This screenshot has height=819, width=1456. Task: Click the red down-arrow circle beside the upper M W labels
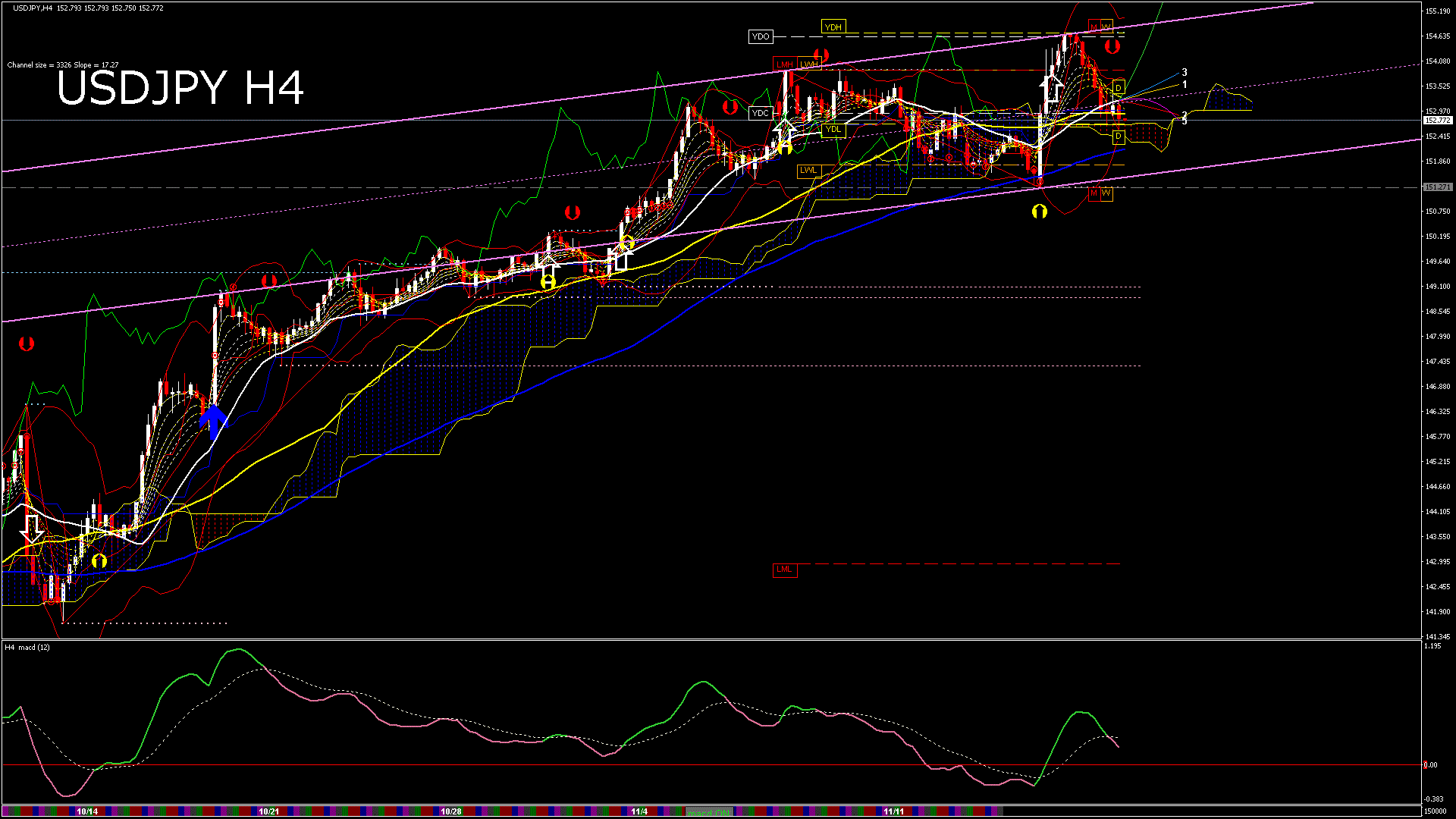(1112, 47)
